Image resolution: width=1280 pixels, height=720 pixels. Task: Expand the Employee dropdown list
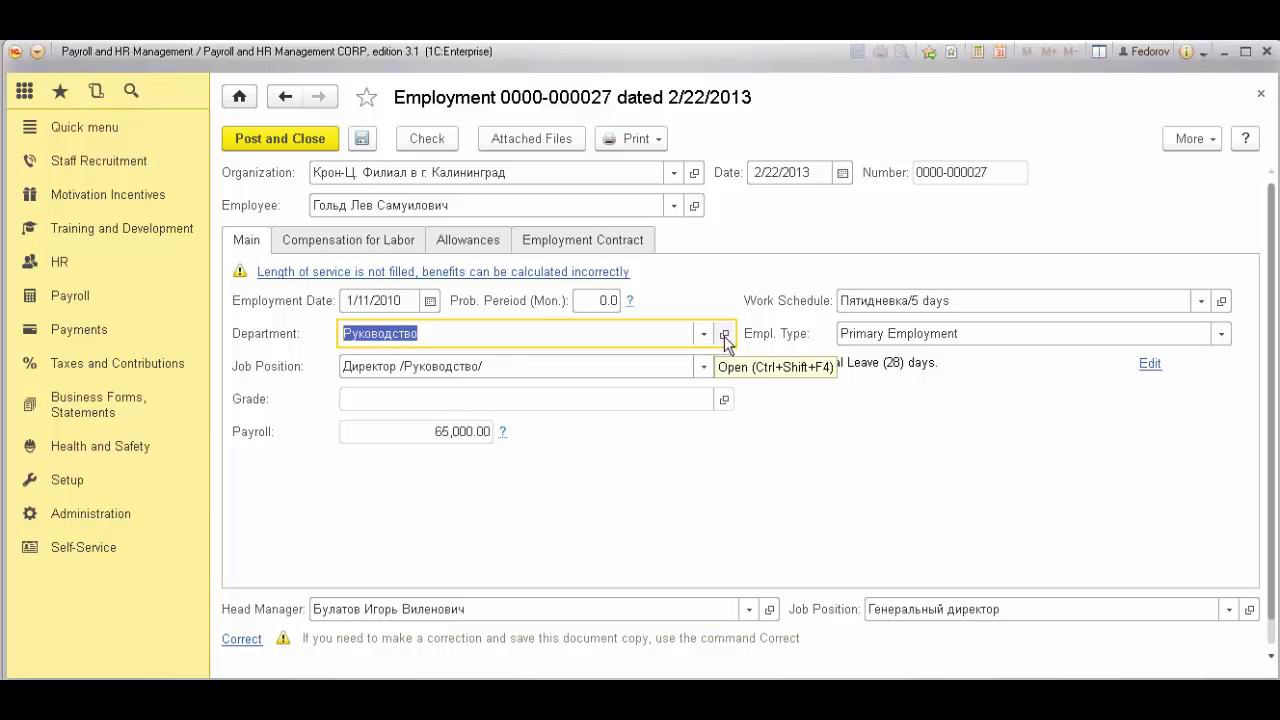click(674, 206)
